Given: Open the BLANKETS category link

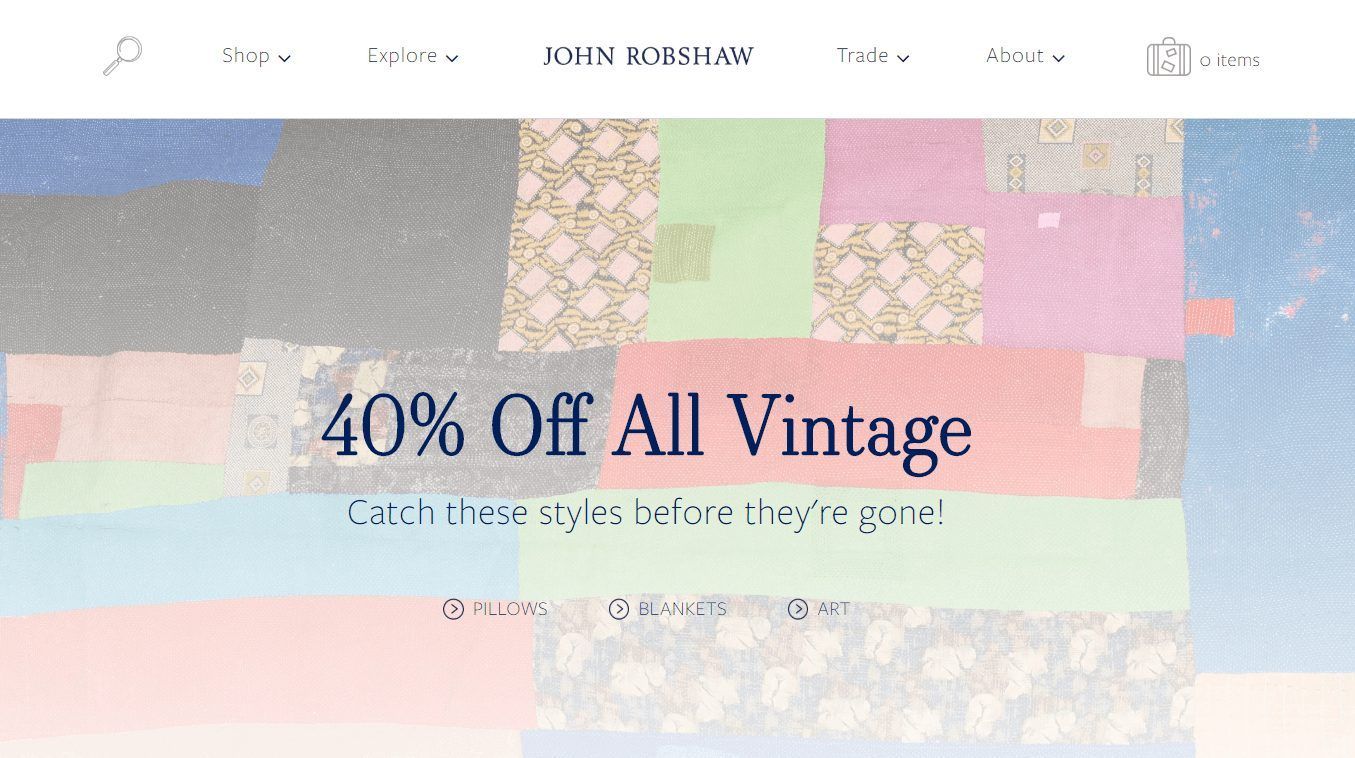Looking at the screenshot, I should pyautogui.click(x=682, y=609).
